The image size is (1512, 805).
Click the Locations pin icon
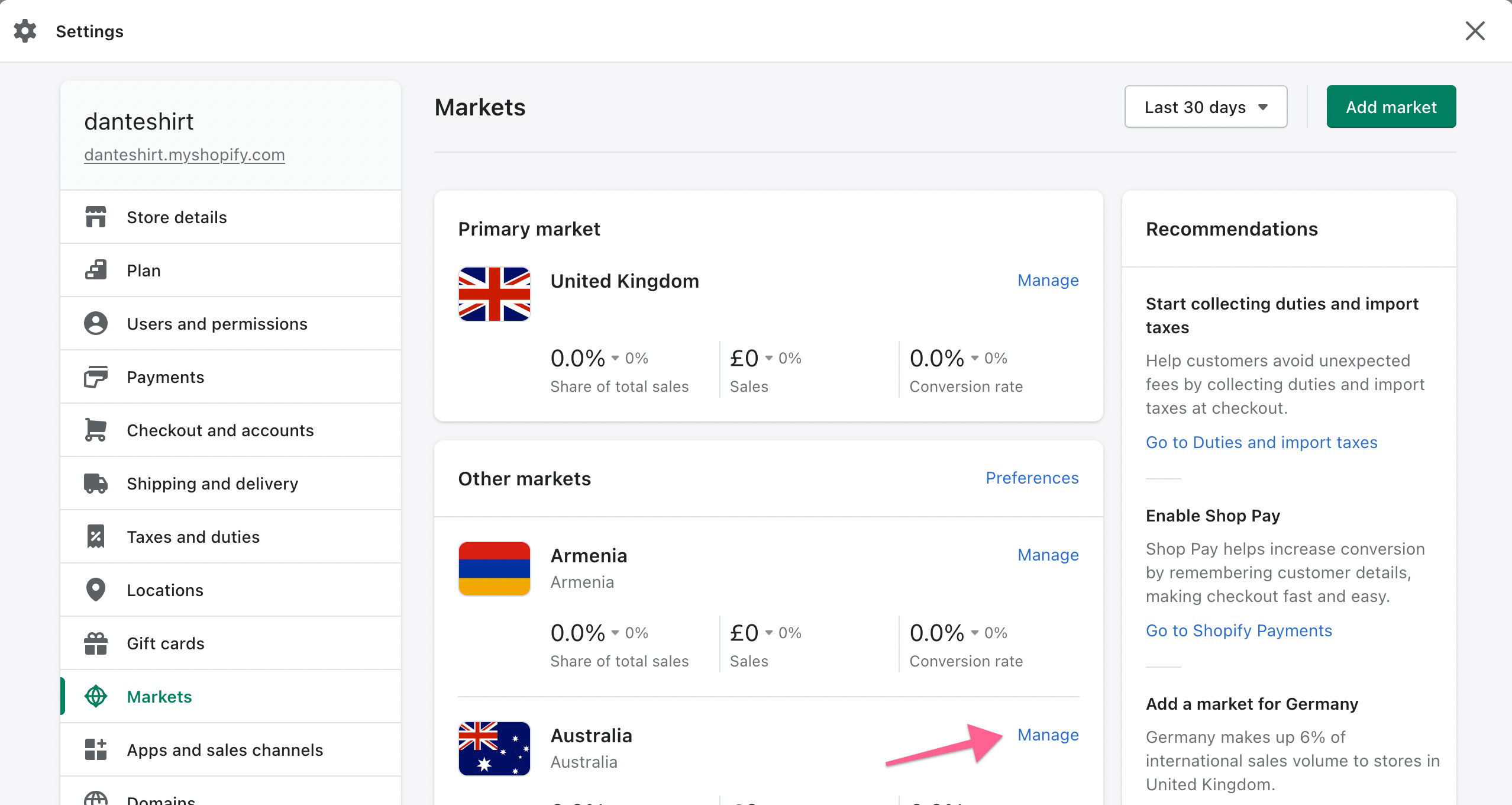[96, 590]
